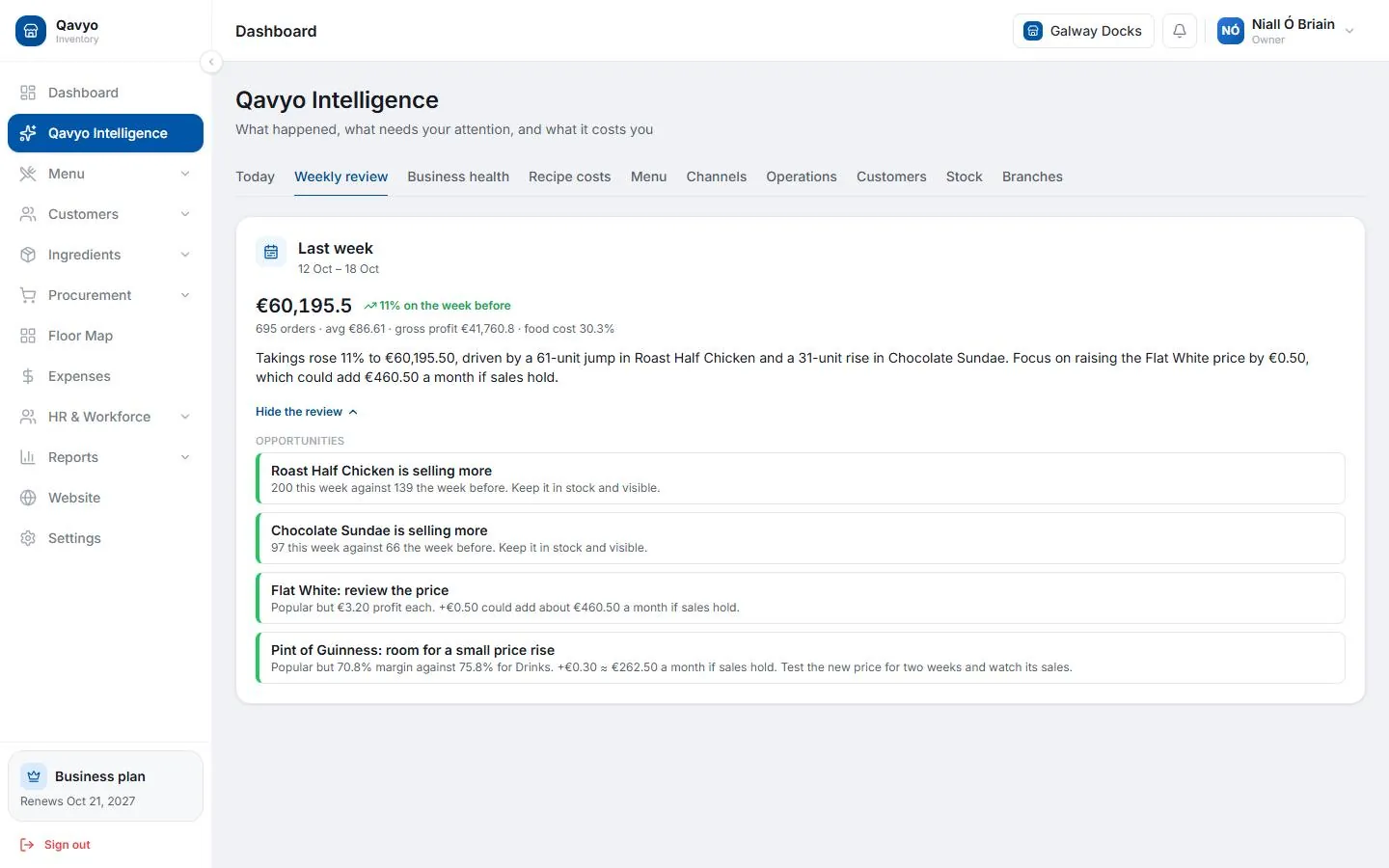Switch to the Business health tab
Image resolution: width=1389 pixels, height=868 pixels.
point(458,176)
